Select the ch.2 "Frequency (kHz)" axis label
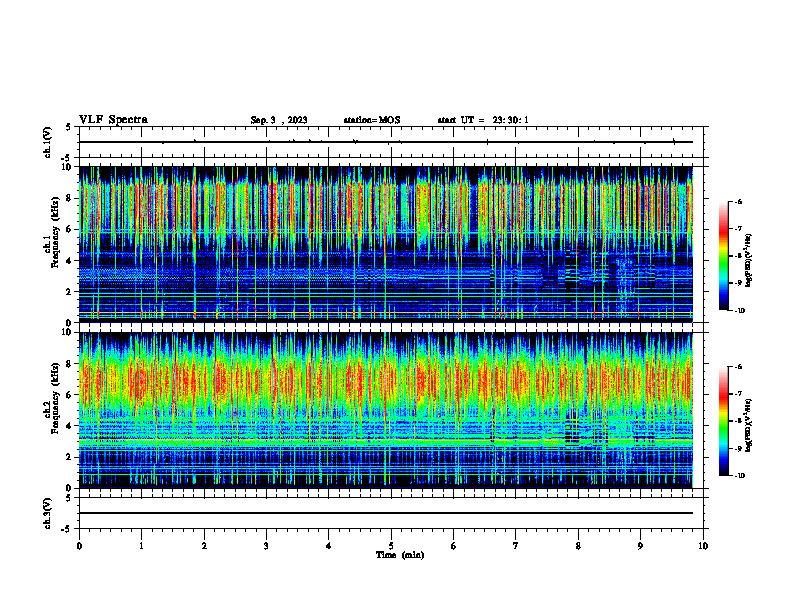 coord(55,398)
